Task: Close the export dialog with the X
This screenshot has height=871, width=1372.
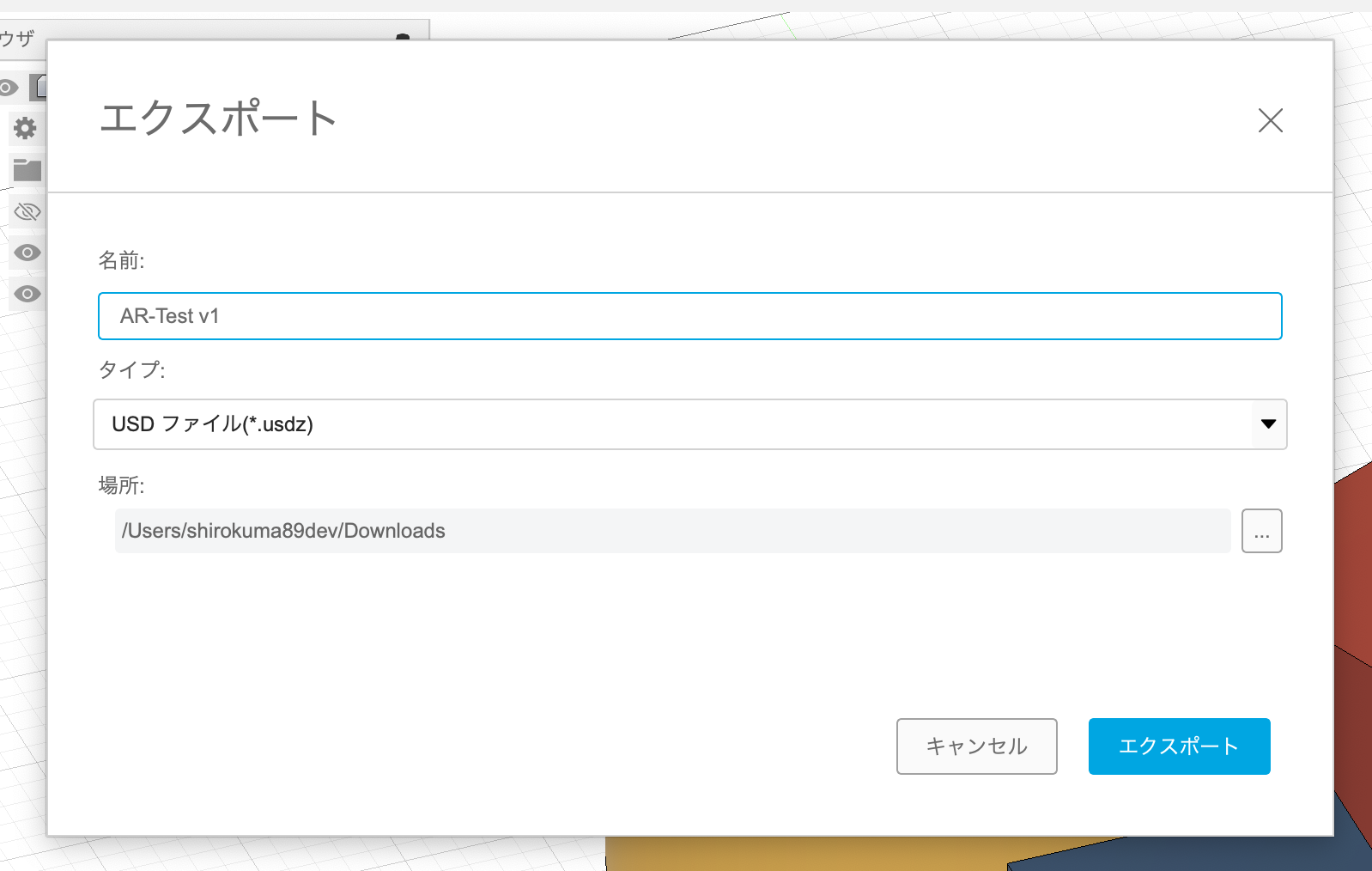Action: click(x=1270, y=120)
